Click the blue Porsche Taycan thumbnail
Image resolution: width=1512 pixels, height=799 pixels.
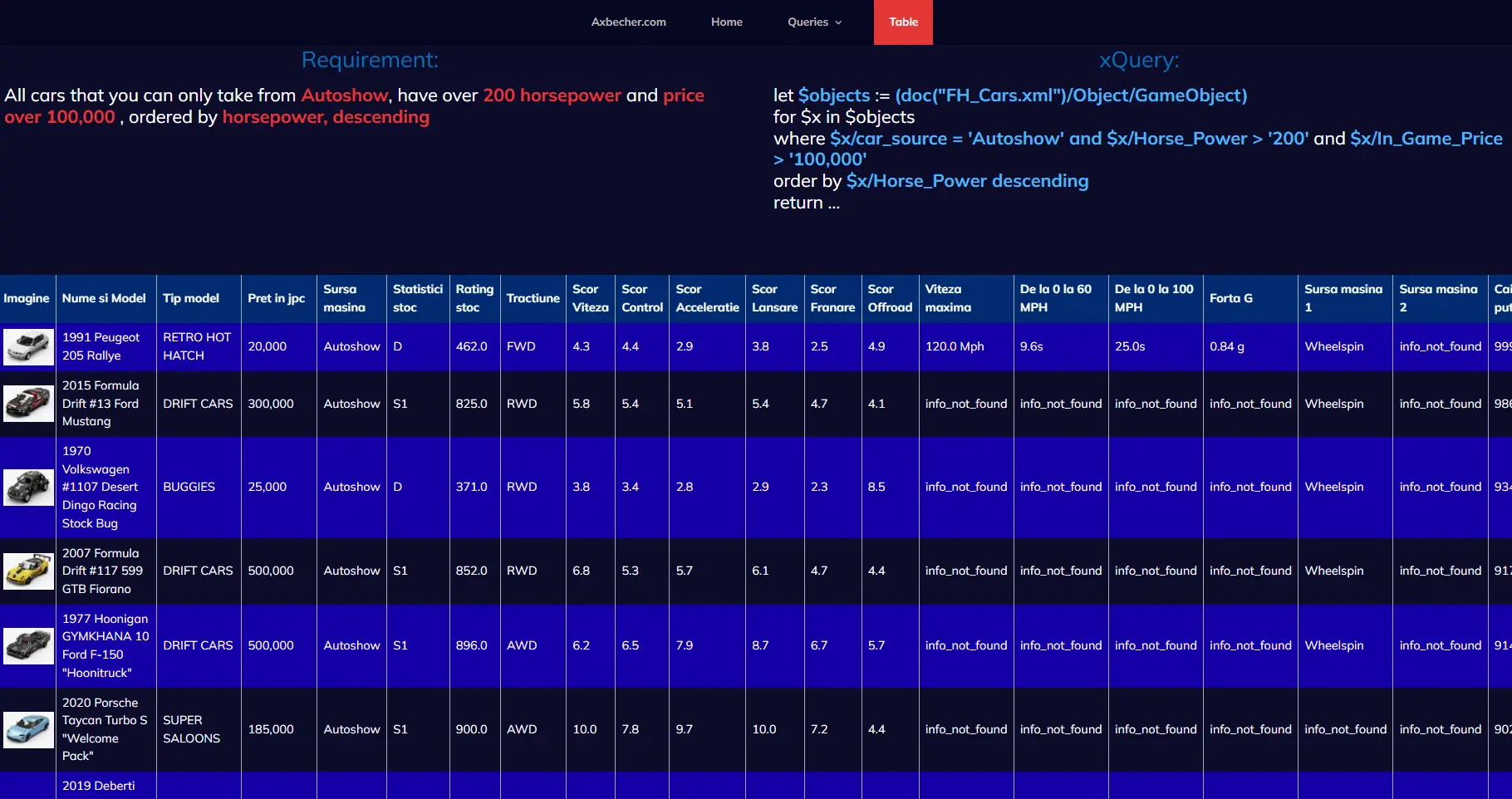(x=28, y=729)
